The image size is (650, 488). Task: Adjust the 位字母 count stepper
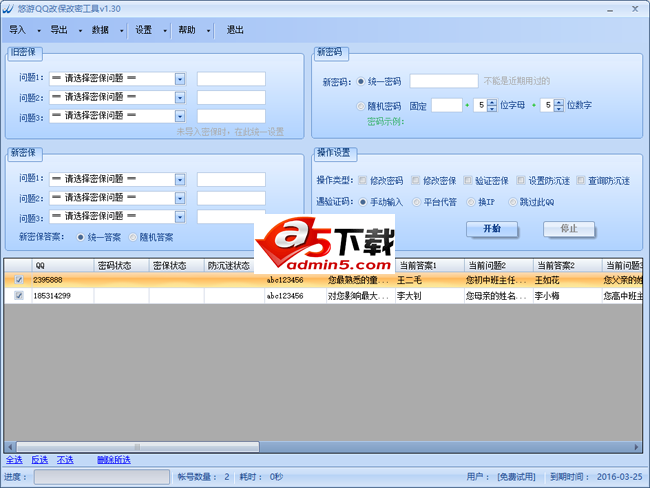click(492, 105)
